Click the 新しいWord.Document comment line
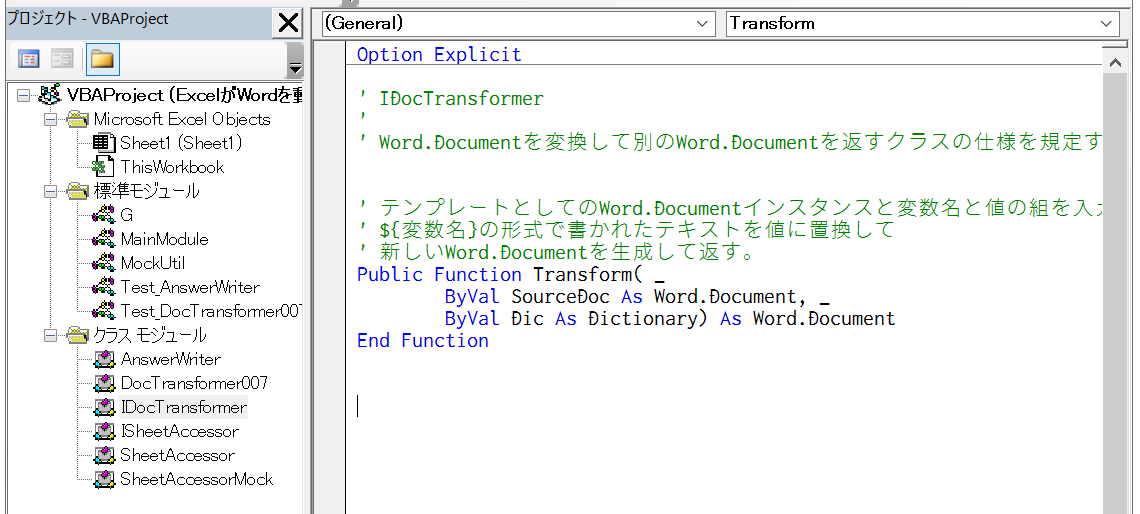Viewport: 1140px width, 514px height. pos(559,252)
